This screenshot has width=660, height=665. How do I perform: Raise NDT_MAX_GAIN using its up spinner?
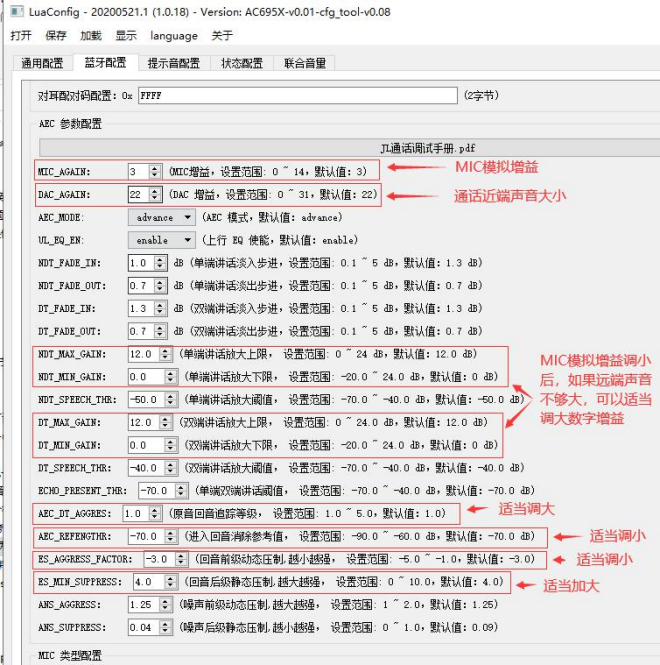(165, 350)
